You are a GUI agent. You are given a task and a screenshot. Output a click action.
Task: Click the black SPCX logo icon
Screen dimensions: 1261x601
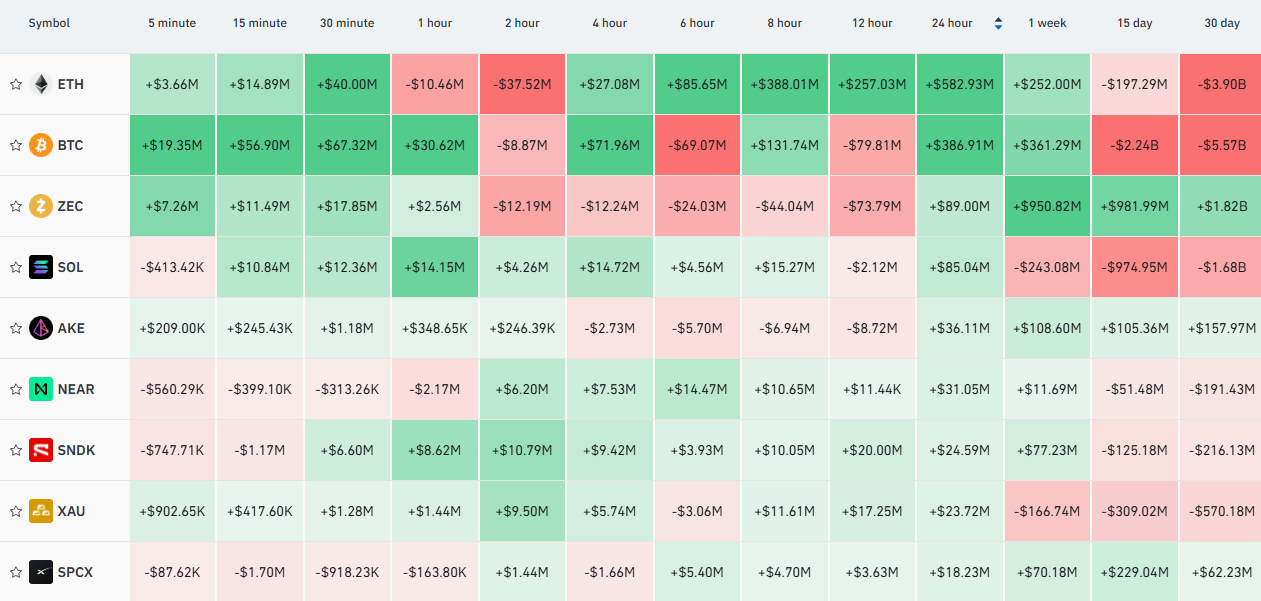point(41,573)
